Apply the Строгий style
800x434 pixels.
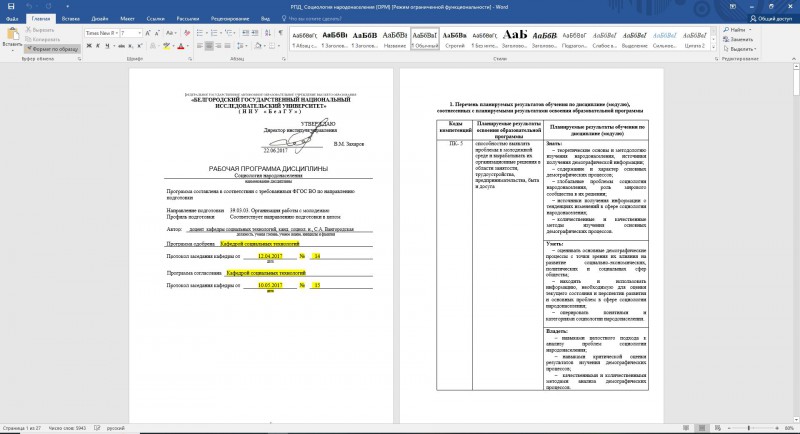pyautogui.click(x=455, y=39)
